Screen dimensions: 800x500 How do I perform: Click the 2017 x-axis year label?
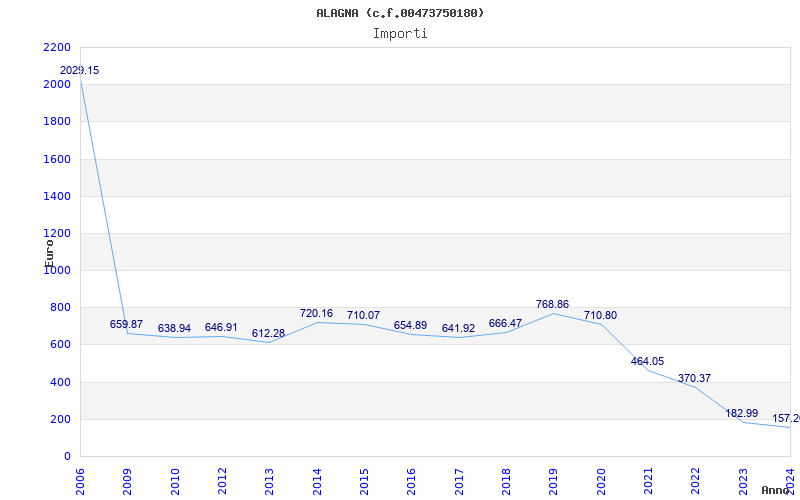(x=459, y=482)
